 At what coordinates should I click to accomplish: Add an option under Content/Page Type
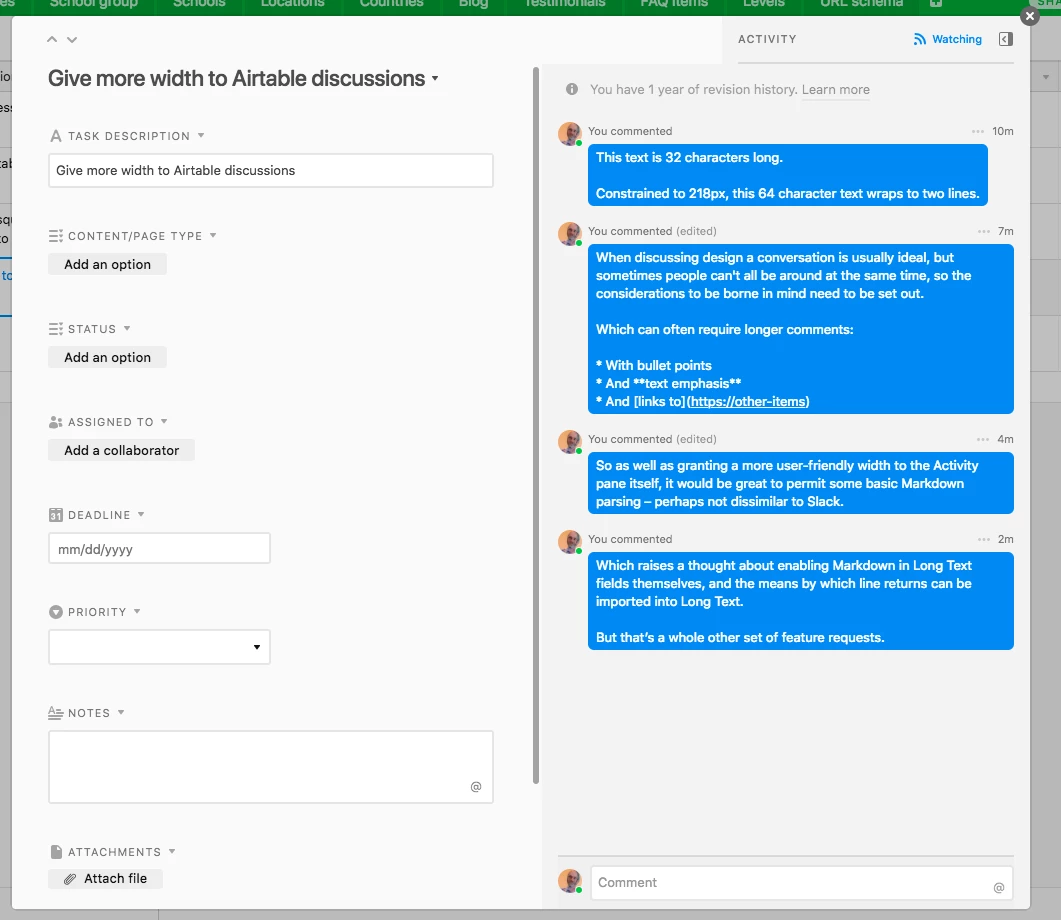click(x=107, y=264)
